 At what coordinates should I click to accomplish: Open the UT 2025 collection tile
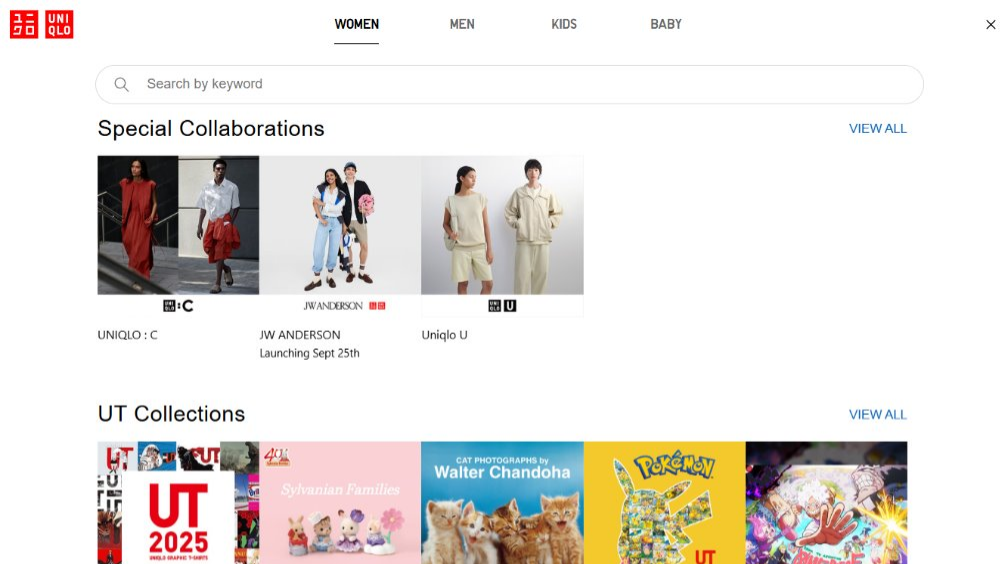click(178, 502)
